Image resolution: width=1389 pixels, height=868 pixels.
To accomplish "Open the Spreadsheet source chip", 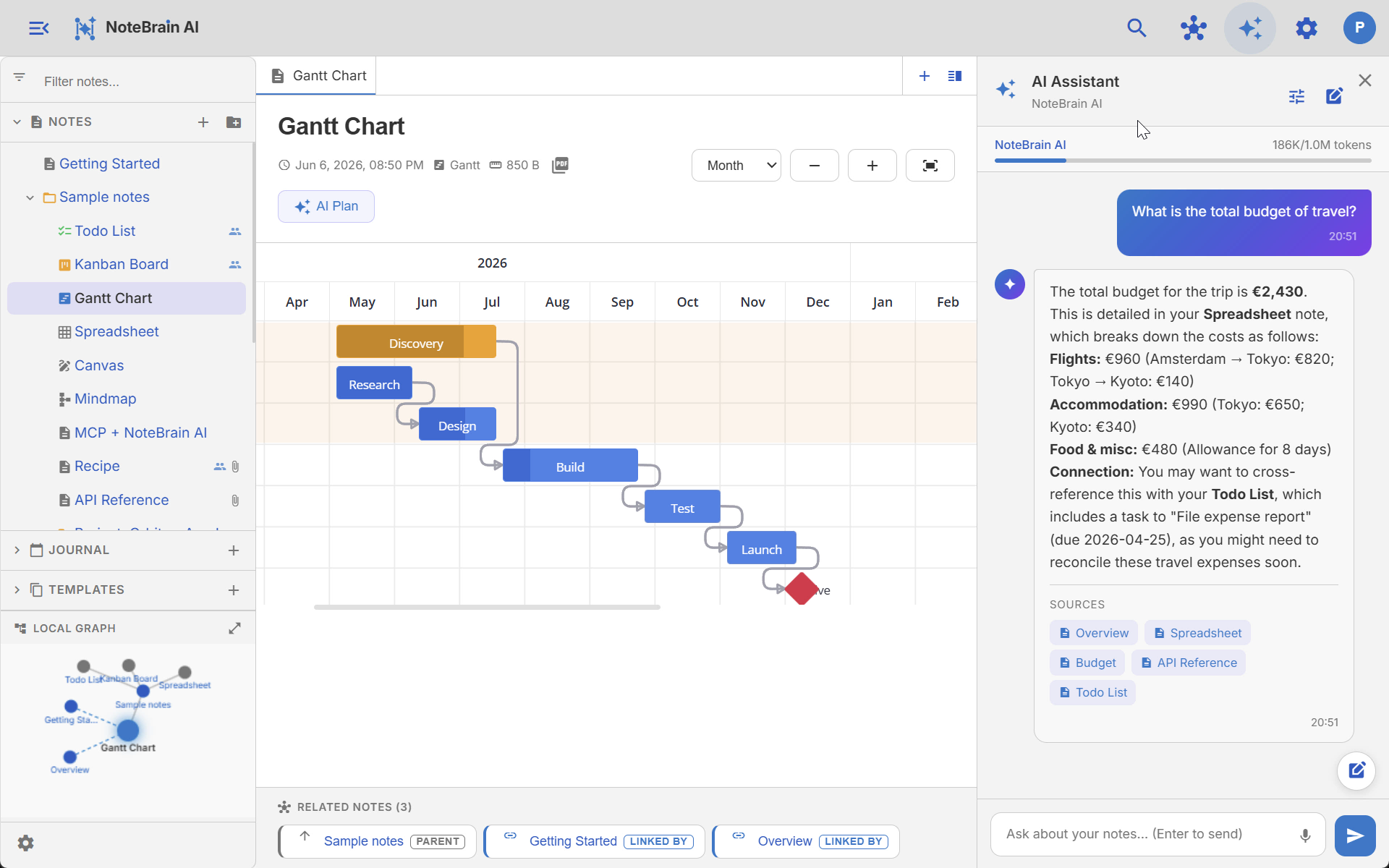I will pos(1197,634).
